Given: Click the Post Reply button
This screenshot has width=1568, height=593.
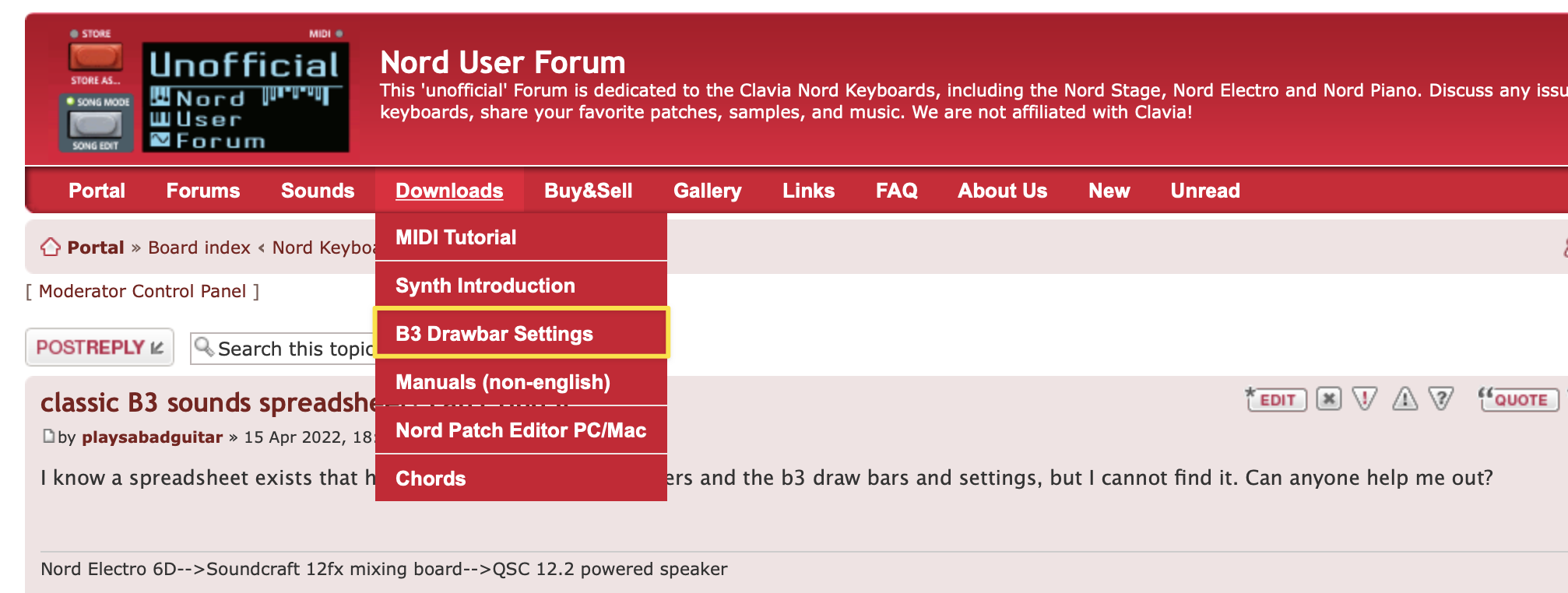Looking at the screenshot, I should coord(100,347).
